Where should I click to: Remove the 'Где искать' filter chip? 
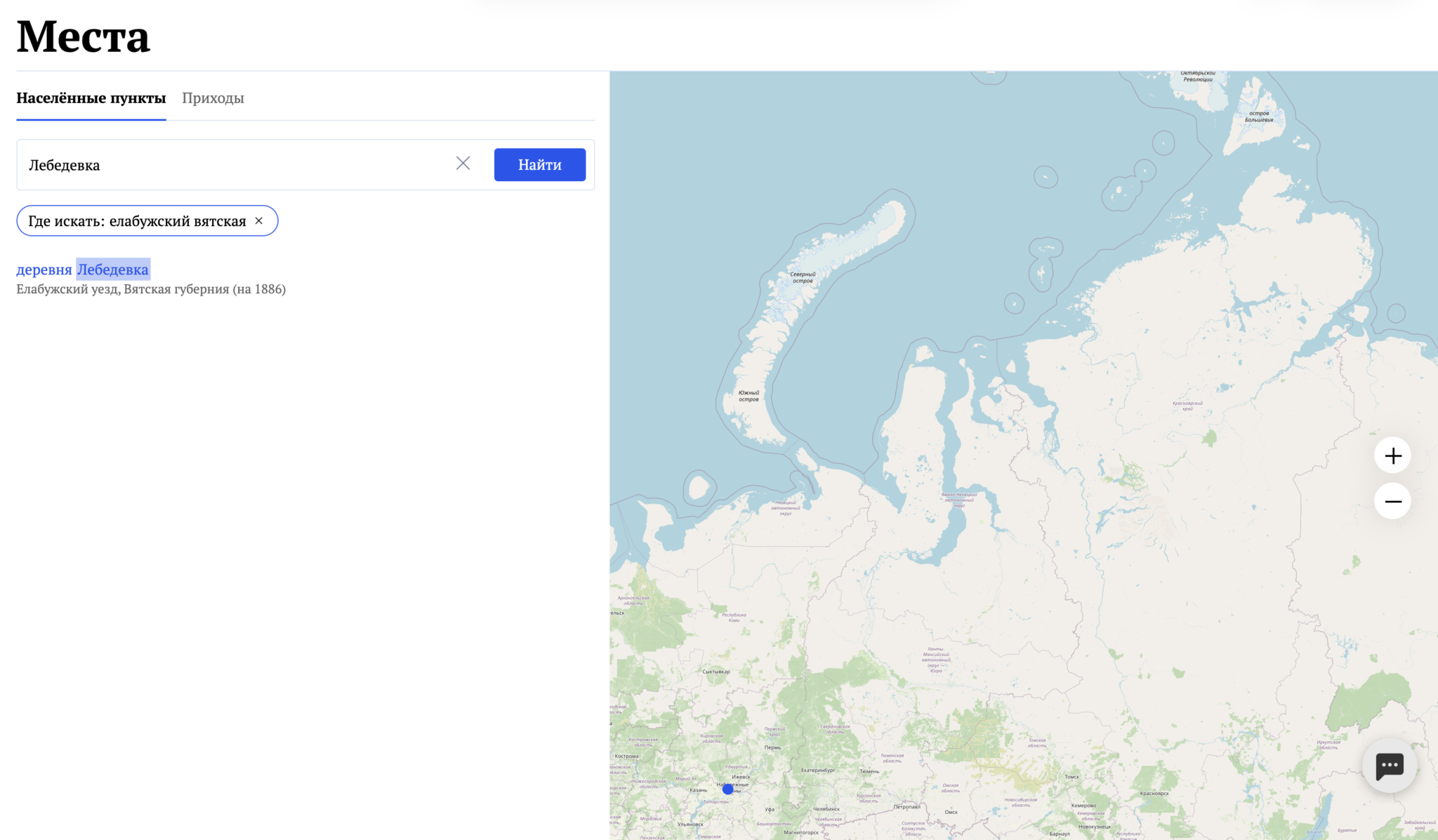pos(259,221)
